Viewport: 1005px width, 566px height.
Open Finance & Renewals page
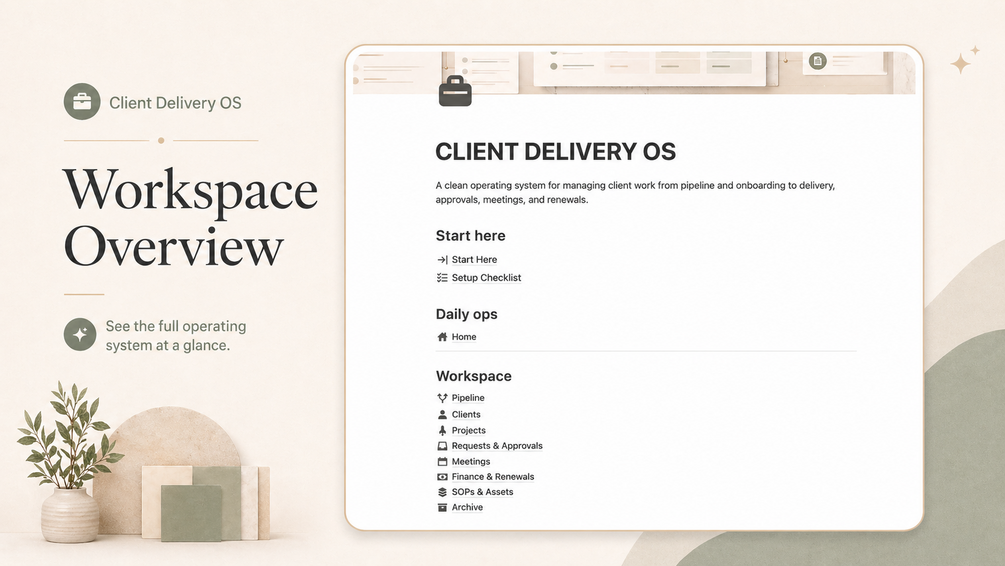[493, 477]
